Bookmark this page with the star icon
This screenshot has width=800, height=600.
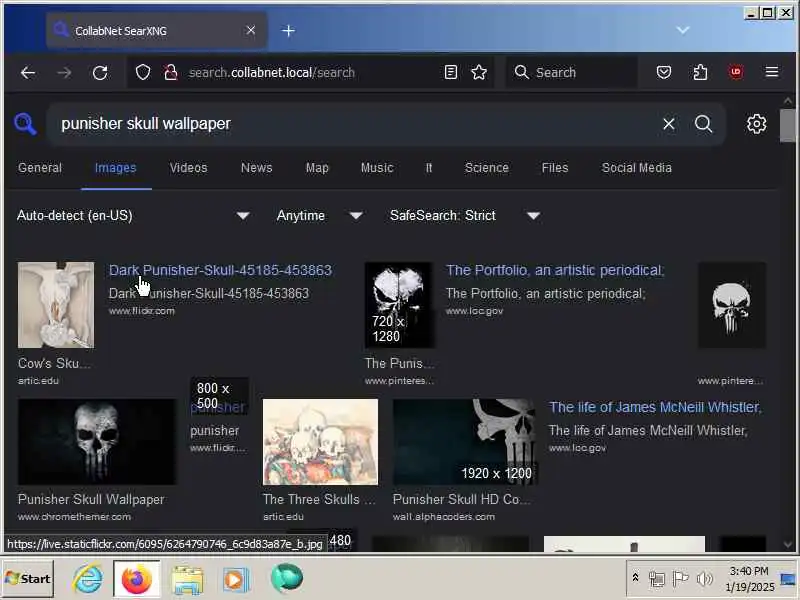tap(479, 72)
